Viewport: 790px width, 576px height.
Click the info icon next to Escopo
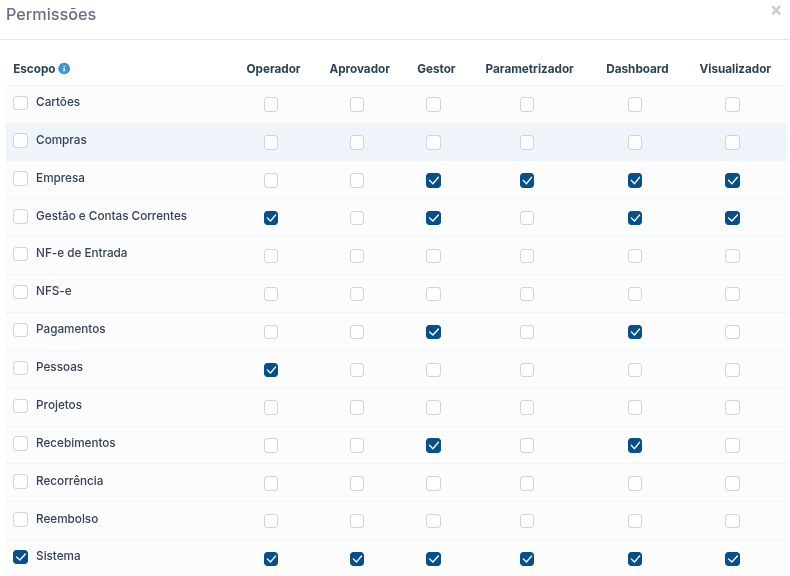(64, 69)
